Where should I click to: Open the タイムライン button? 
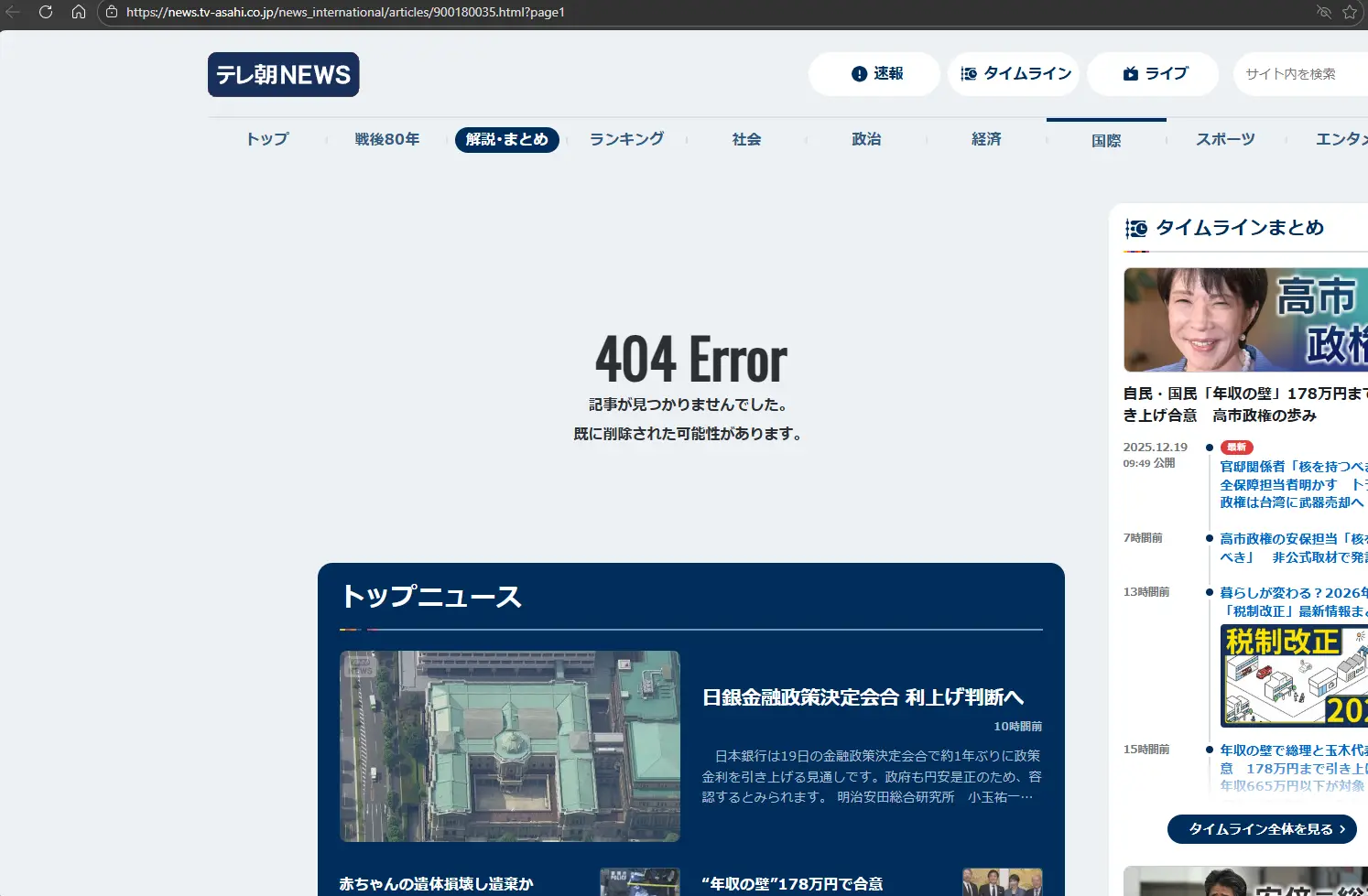click(1014, 74)
